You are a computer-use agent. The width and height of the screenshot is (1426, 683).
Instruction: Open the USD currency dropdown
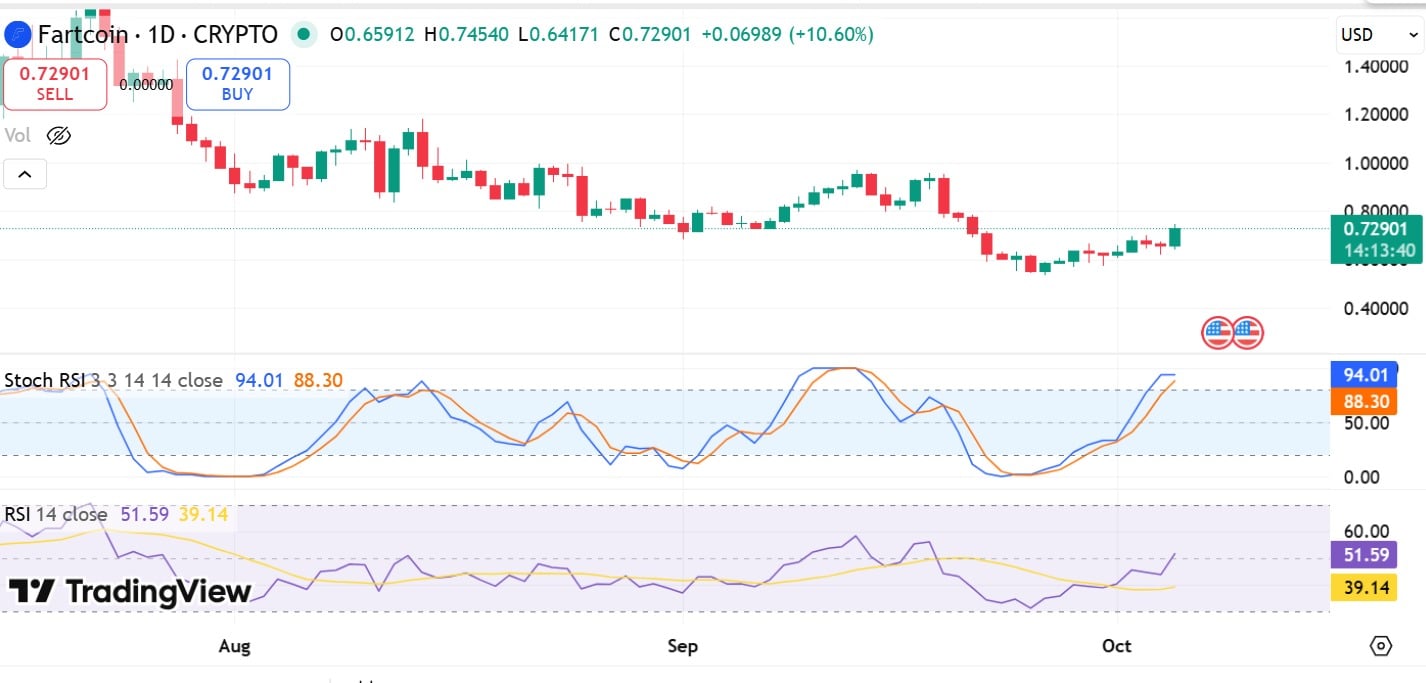tap(1377, 33)
